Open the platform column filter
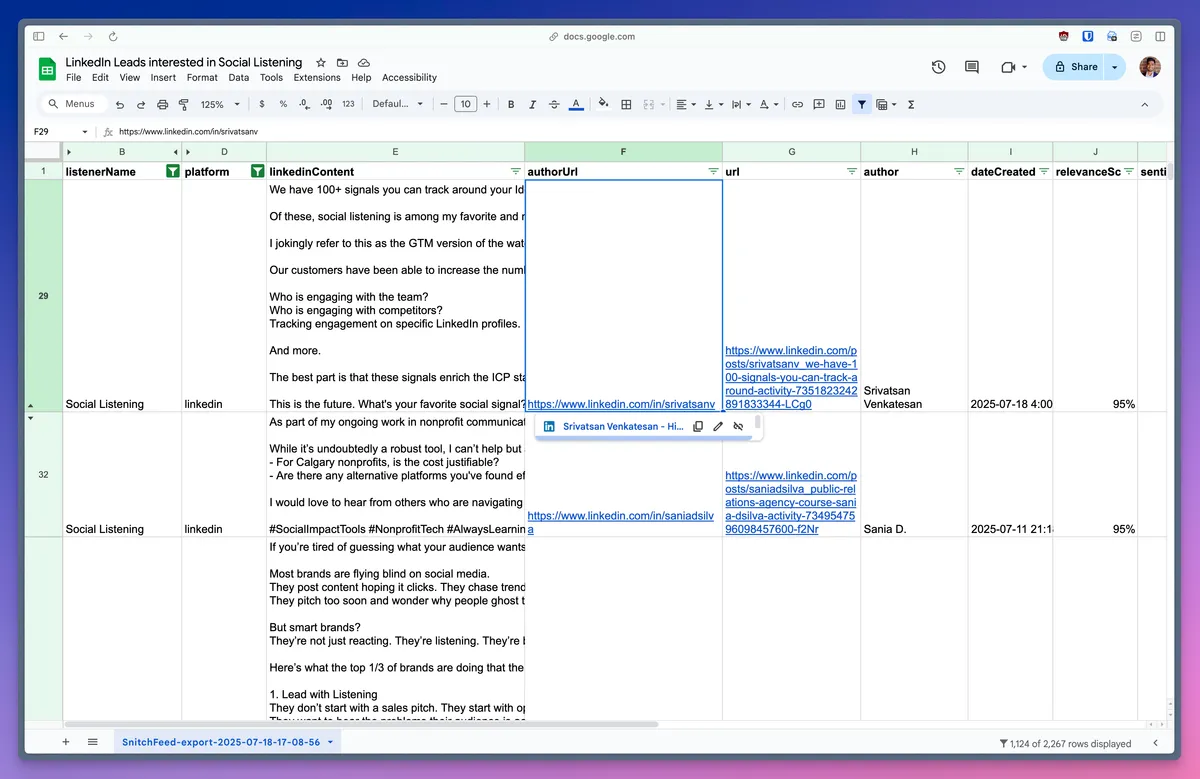The image size is (1200, 779). tap(257, 172)
